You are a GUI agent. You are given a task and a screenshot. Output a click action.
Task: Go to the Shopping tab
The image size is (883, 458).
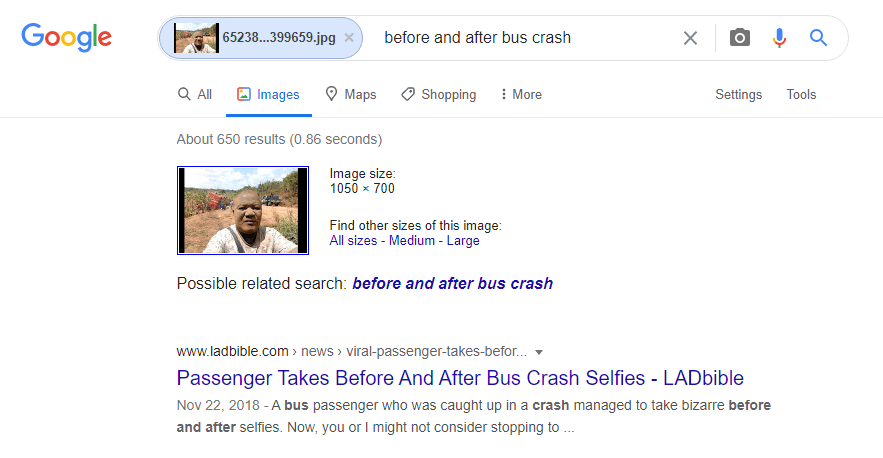tap(438, 95)
